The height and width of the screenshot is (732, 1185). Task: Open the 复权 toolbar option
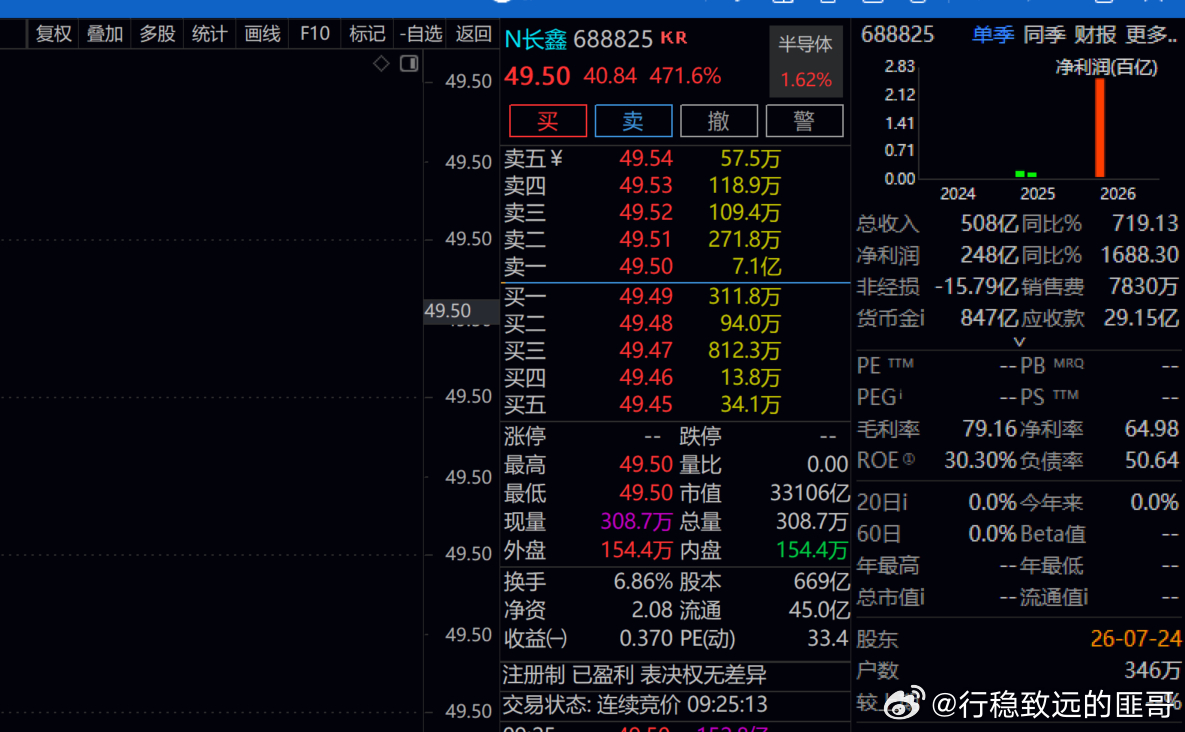coord(54,34)
